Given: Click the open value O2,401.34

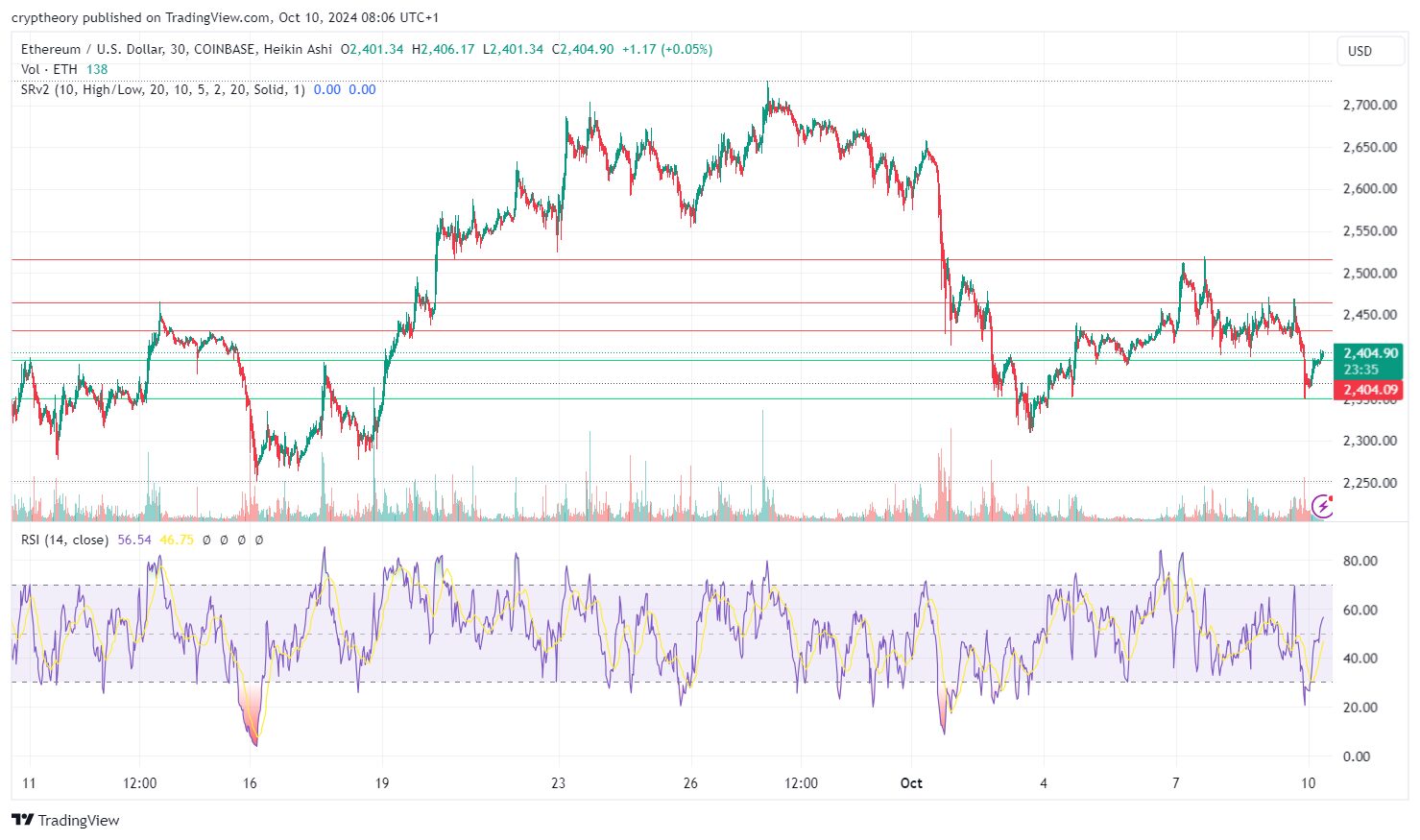Looking at the screenshot, I should 372,49.
